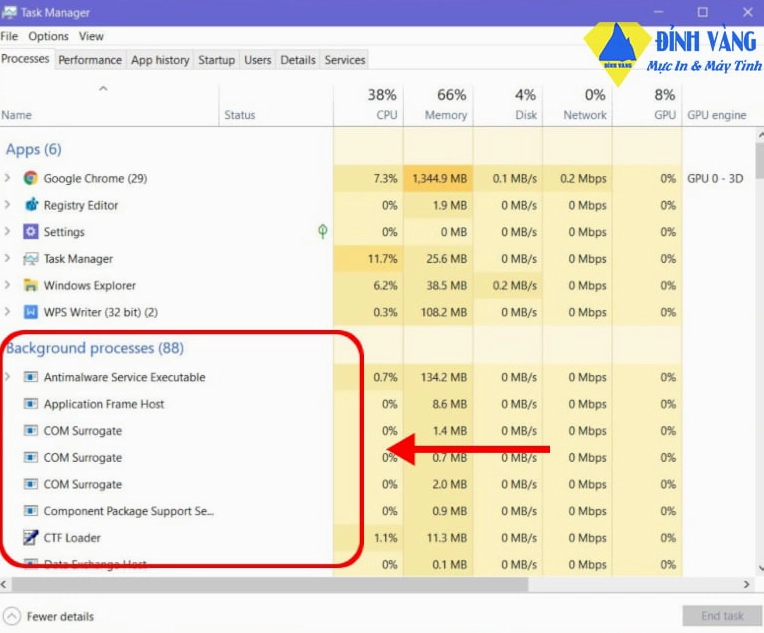Sort by the Status column header
764x633 pixels.
click(276, 105)
